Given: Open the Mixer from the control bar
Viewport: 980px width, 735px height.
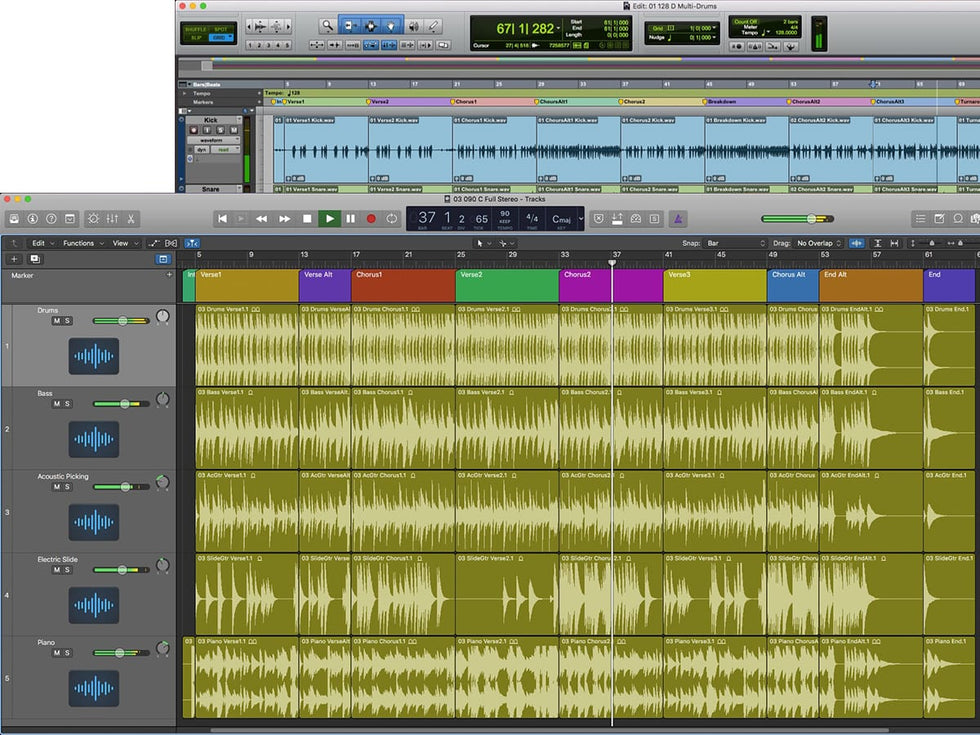Looking at the screenshot, I should click(x=112, y=218).
